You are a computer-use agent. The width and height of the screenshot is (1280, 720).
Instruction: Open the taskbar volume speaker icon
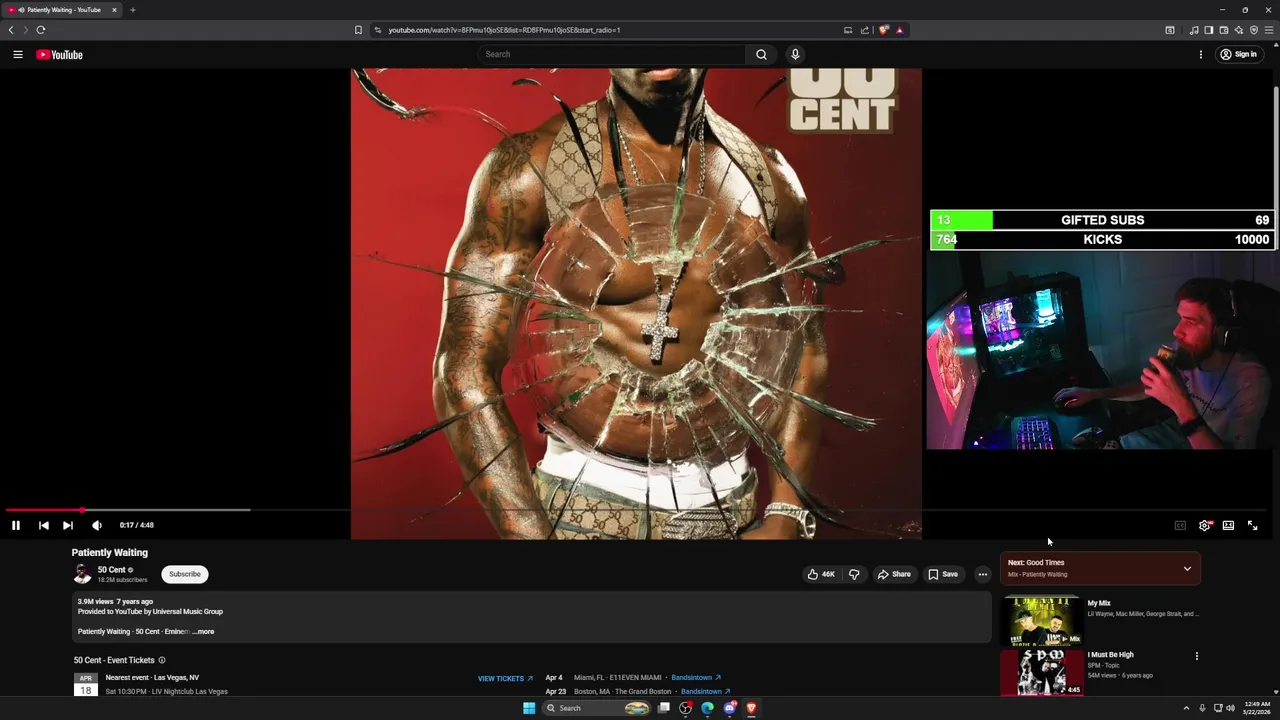point(1230,708)
